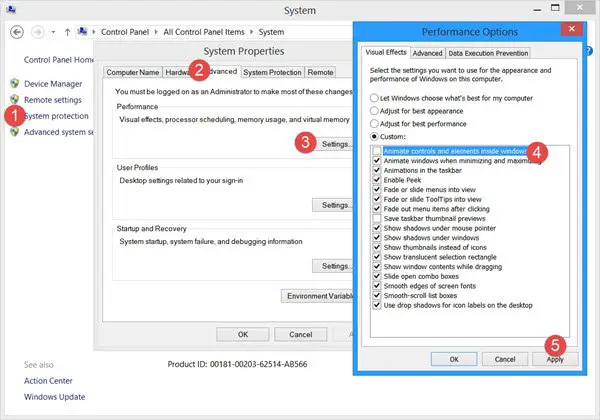The image size is (600, 420).
Task: Uncheck Show window contents while dragging
Action: [x=377, y=267]
